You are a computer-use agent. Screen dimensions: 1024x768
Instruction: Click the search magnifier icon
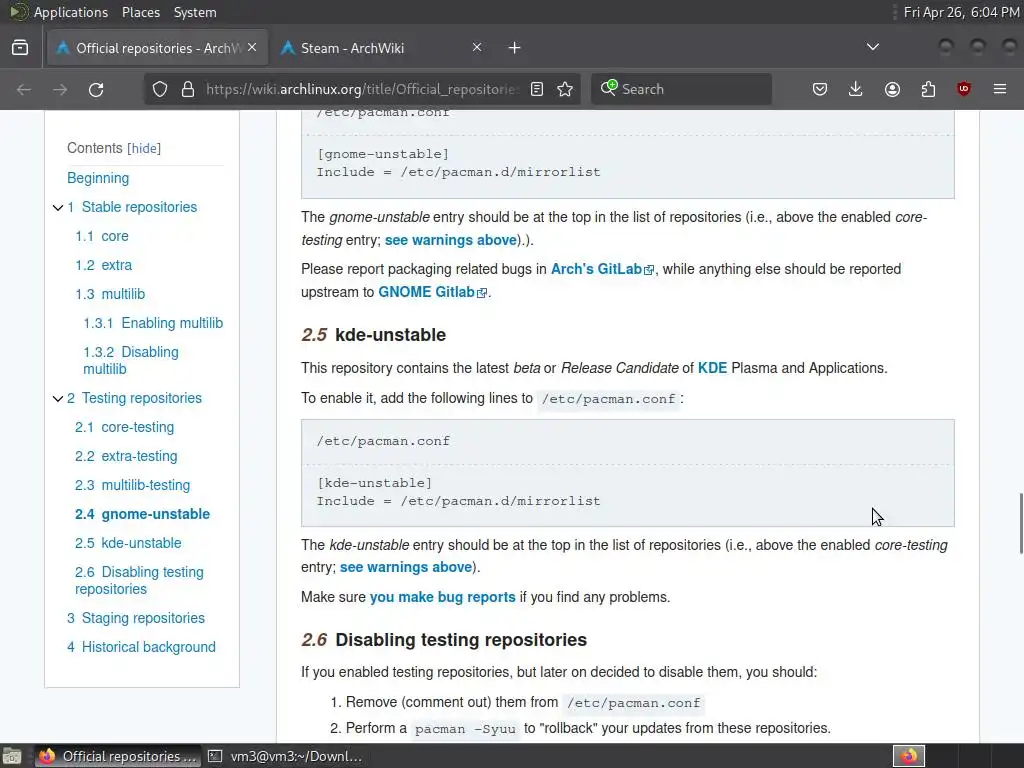pyautogui.click(x=609, y=88)
